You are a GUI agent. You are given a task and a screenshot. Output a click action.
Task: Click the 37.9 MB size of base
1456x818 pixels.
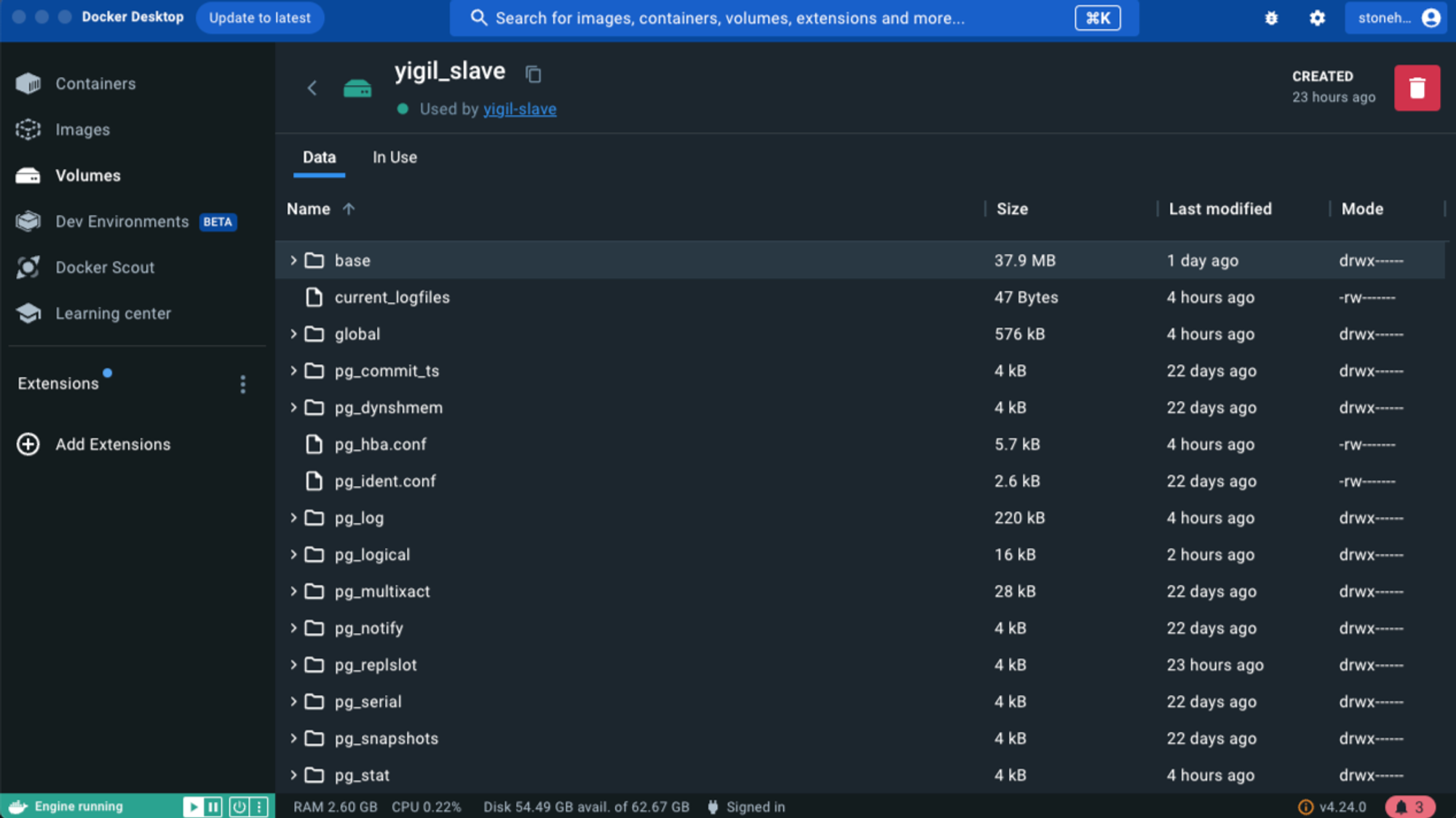point(1025,261)
